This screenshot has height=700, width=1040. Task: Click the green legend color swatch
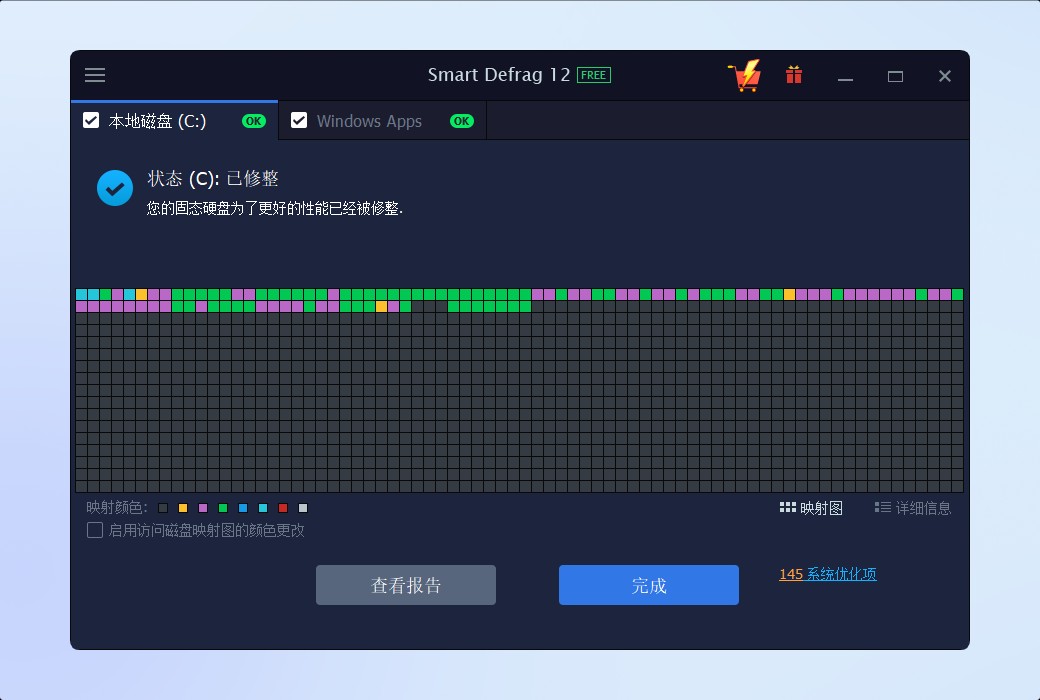223,508
